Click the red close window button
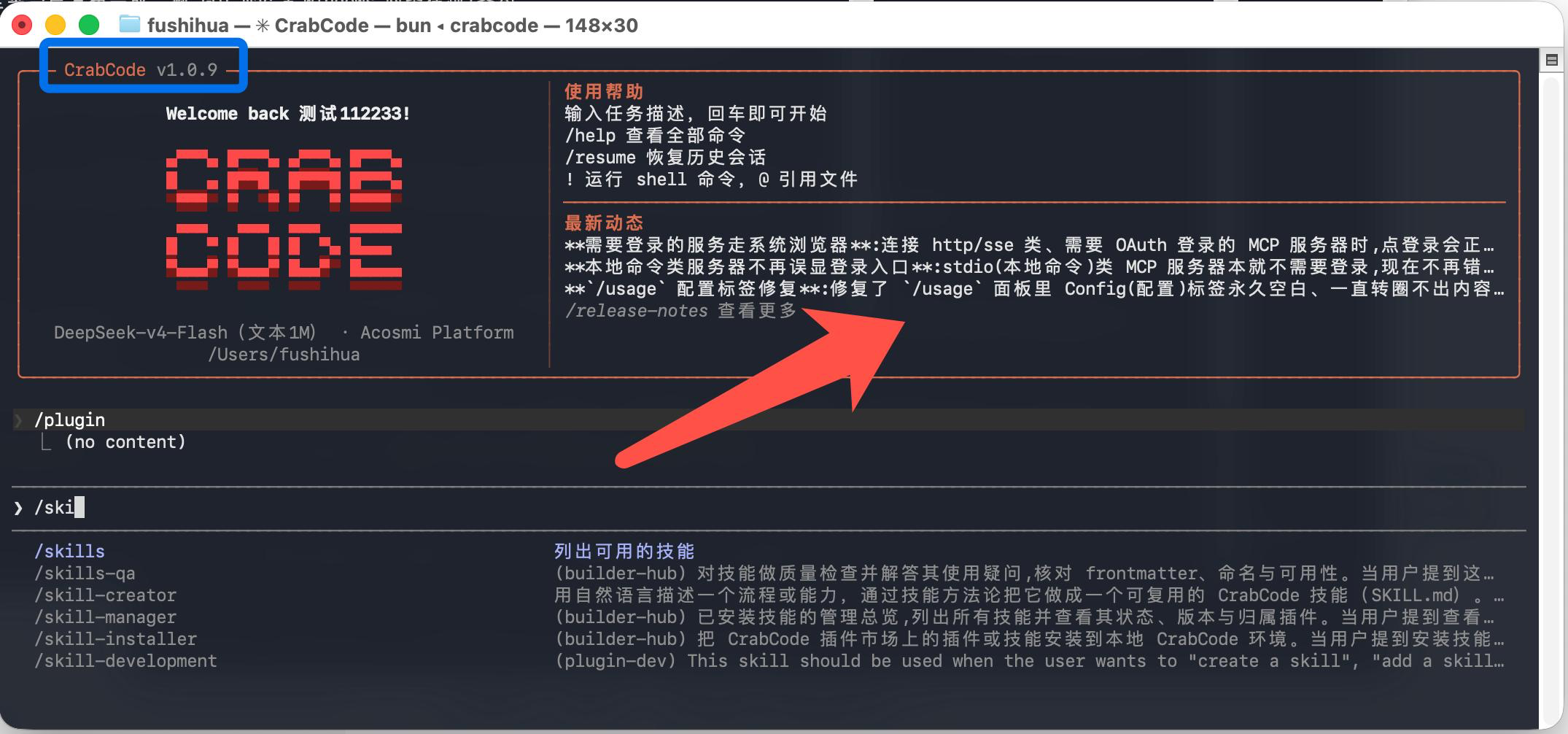Viewport: 1568px width, 734px height. point(23,26)
